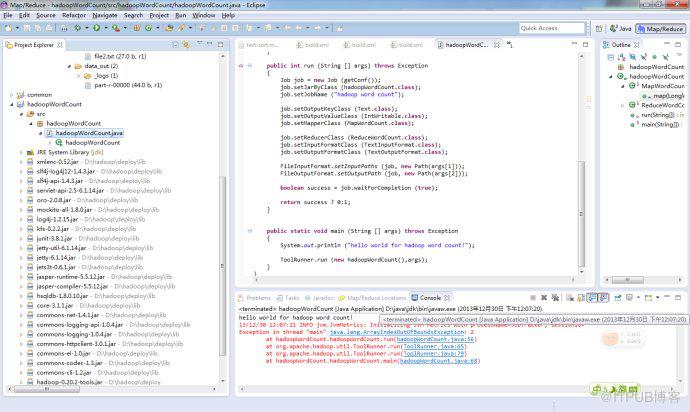Click the New Java Package icon
The width and height of the screenshot is (690, 412).
click(137, 28)
